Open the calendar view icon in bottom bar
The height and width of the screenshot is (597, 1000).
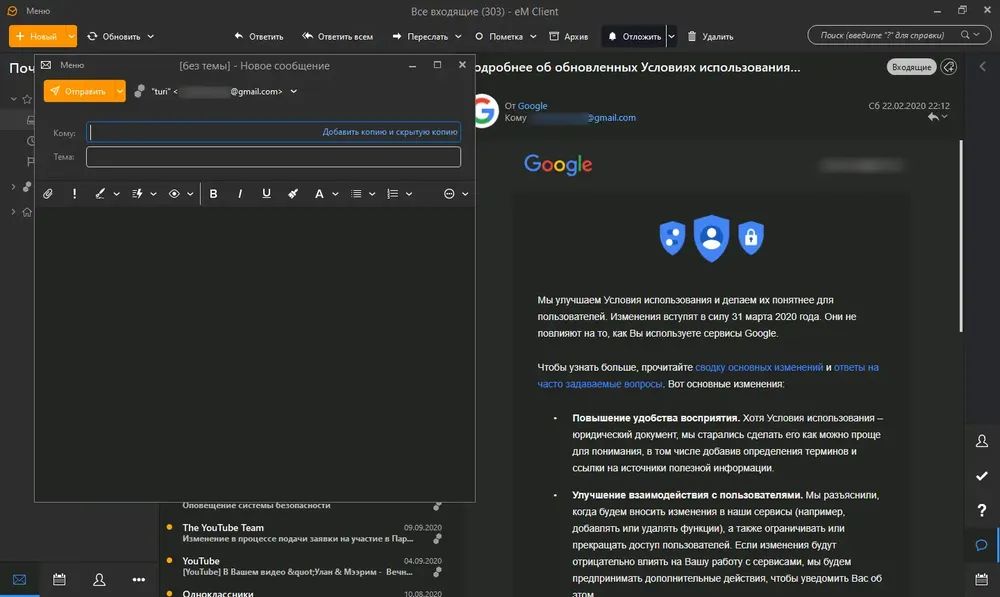[x=59, y=579]
